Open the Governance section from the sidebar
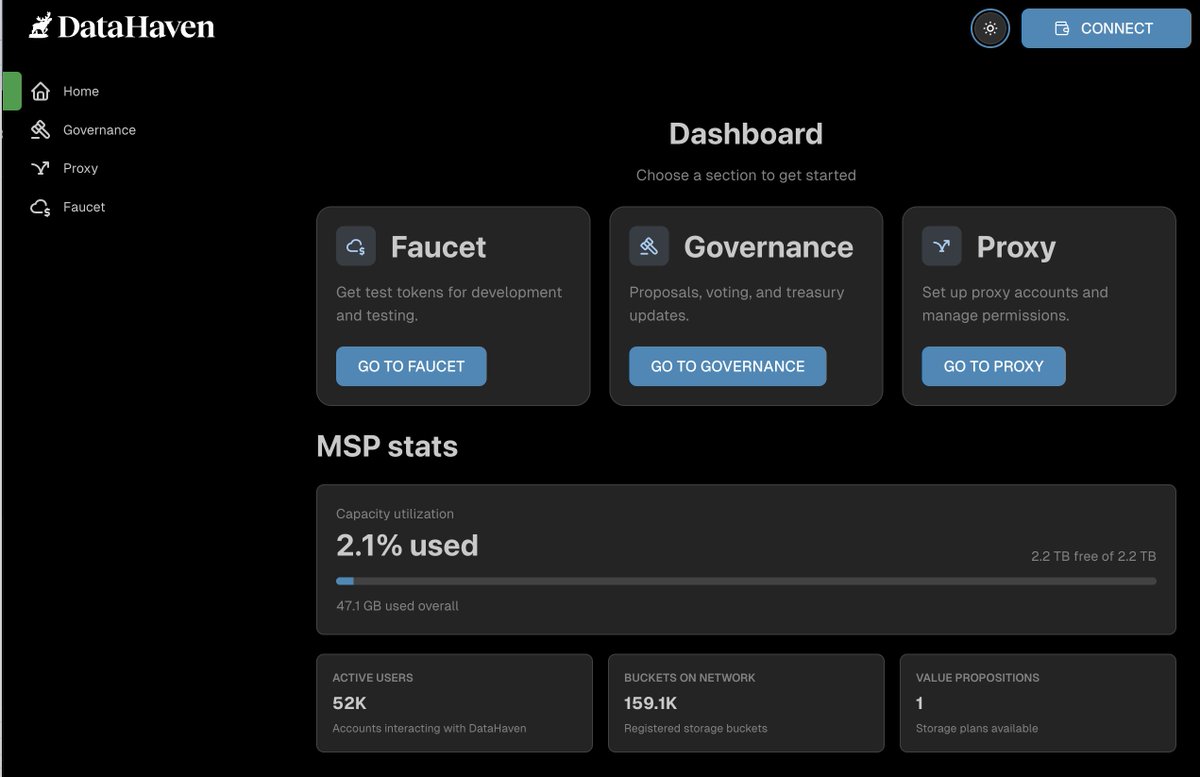Image resolution: width=1200 pixels, height=777 pixels. 98,129
